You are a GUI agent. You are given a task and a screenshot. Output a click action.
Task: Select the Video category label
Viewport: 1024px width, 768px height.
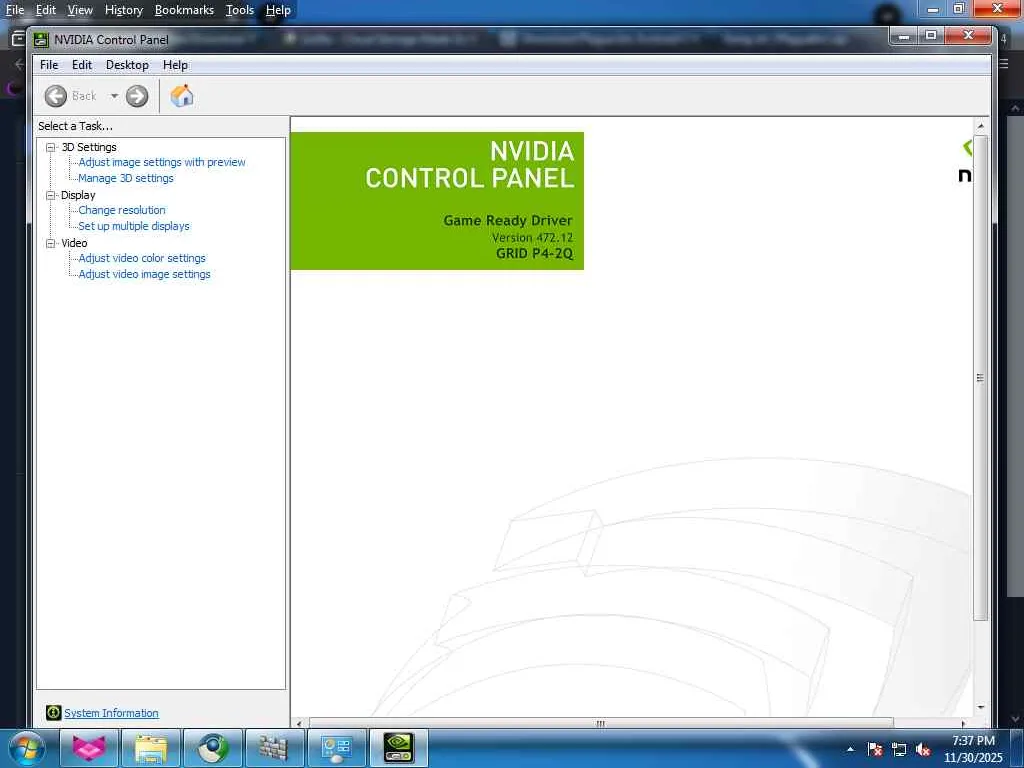pos(74,243)
